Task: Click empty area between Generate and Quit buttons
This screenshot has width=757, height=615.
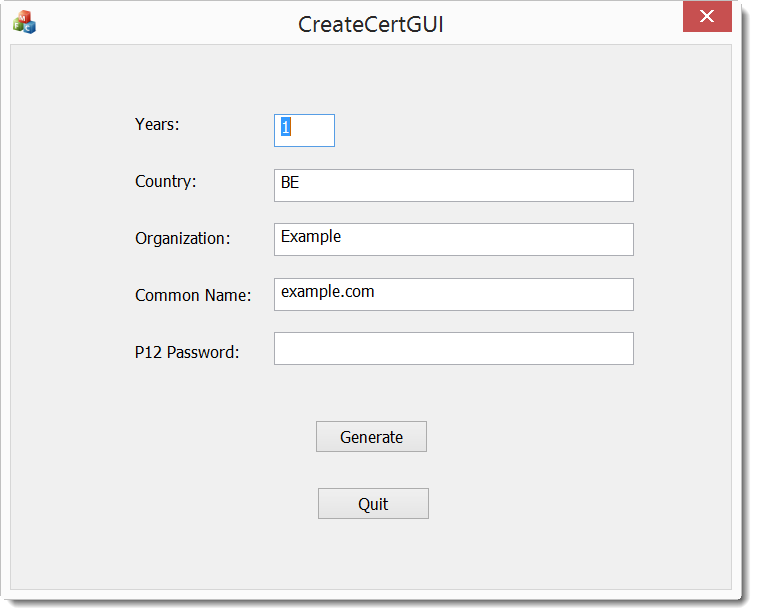Action: pos(372,470)
